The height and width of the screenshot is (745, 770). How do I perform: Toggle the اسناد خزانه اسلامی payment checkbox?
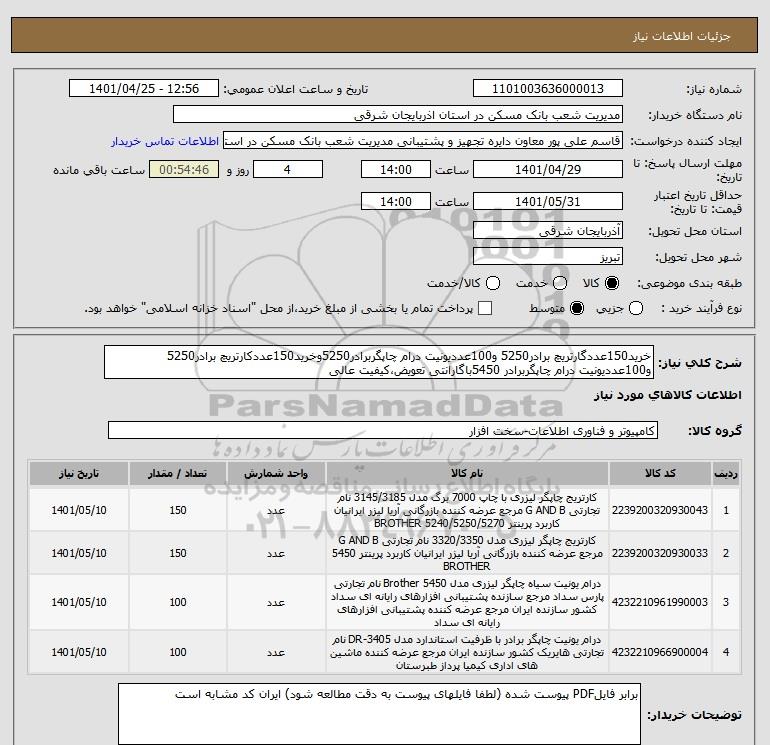tap(485, 308)
